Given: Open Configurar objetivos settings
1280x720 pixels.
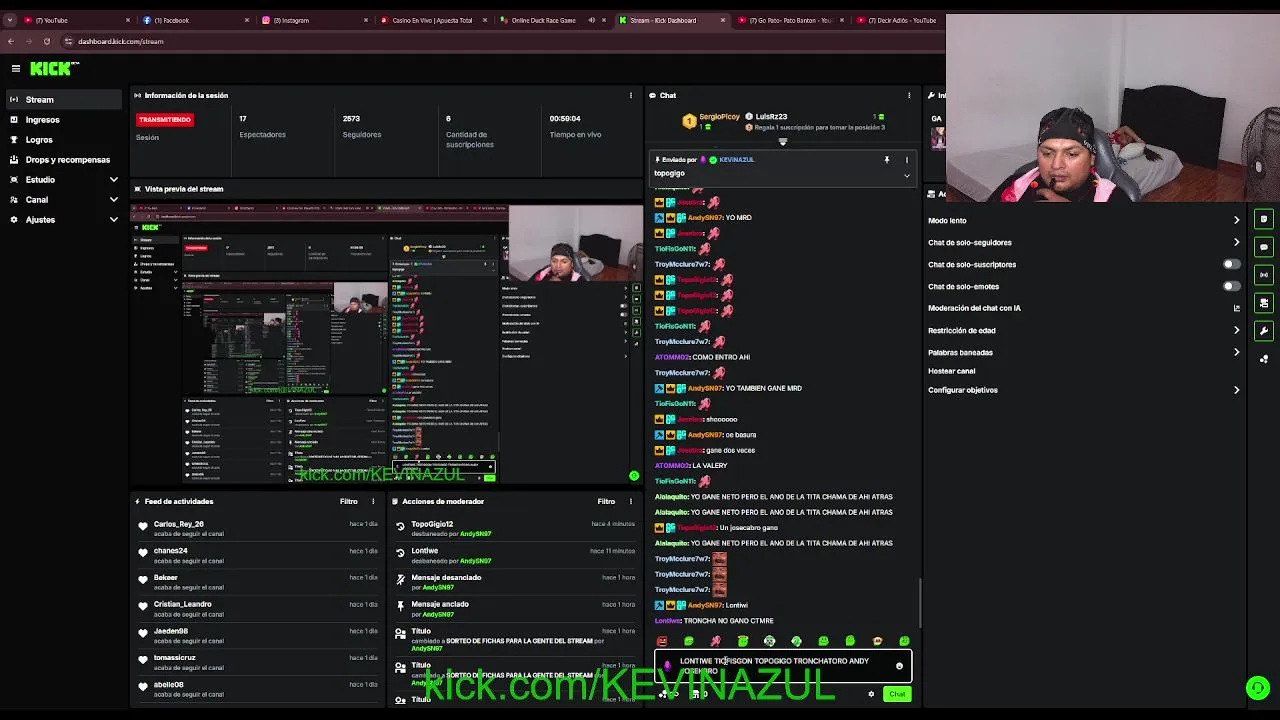Looking at the screenshot, I should tap(1083, 390).
